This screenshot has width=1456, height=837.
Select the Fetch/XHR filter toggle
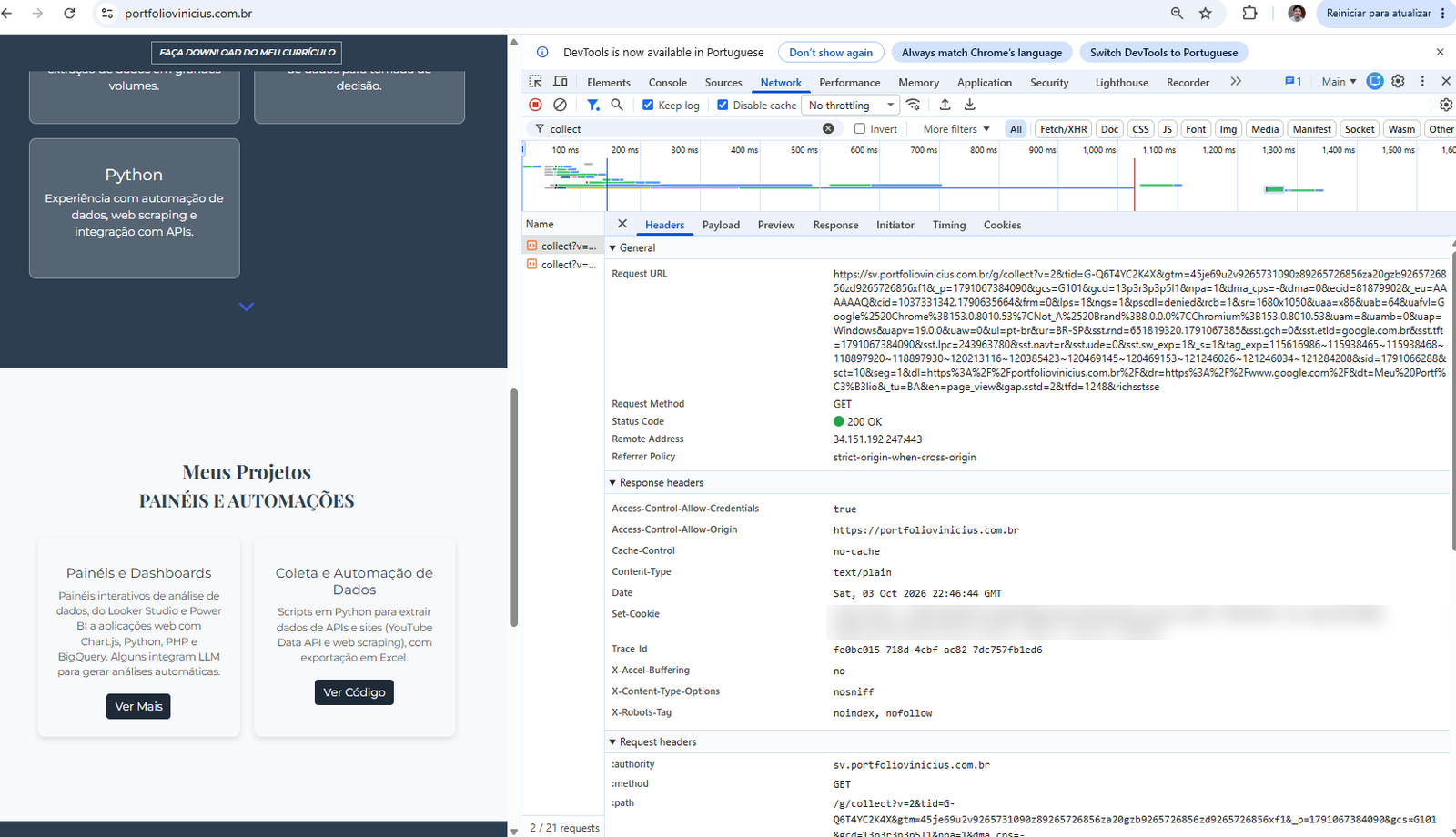point(1063,129)
